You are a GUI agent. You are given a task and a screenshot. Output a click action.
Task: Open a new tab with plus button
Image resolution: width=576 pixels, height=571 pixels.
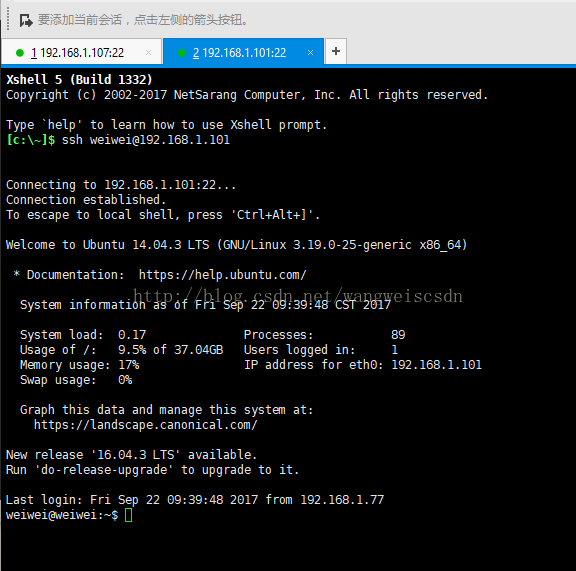336,51
